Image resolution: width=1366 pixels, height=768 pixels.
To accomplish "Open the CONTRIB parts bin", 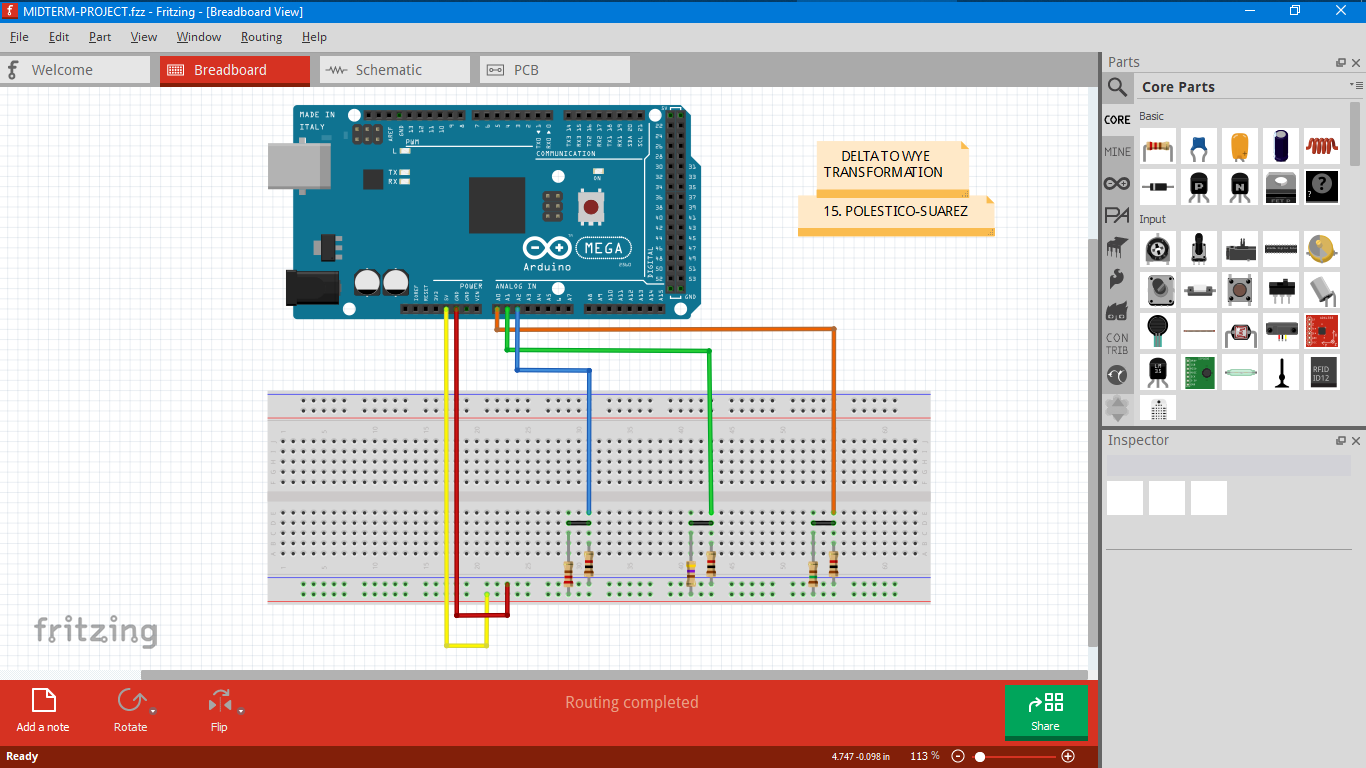I will tap(1117, 343).
